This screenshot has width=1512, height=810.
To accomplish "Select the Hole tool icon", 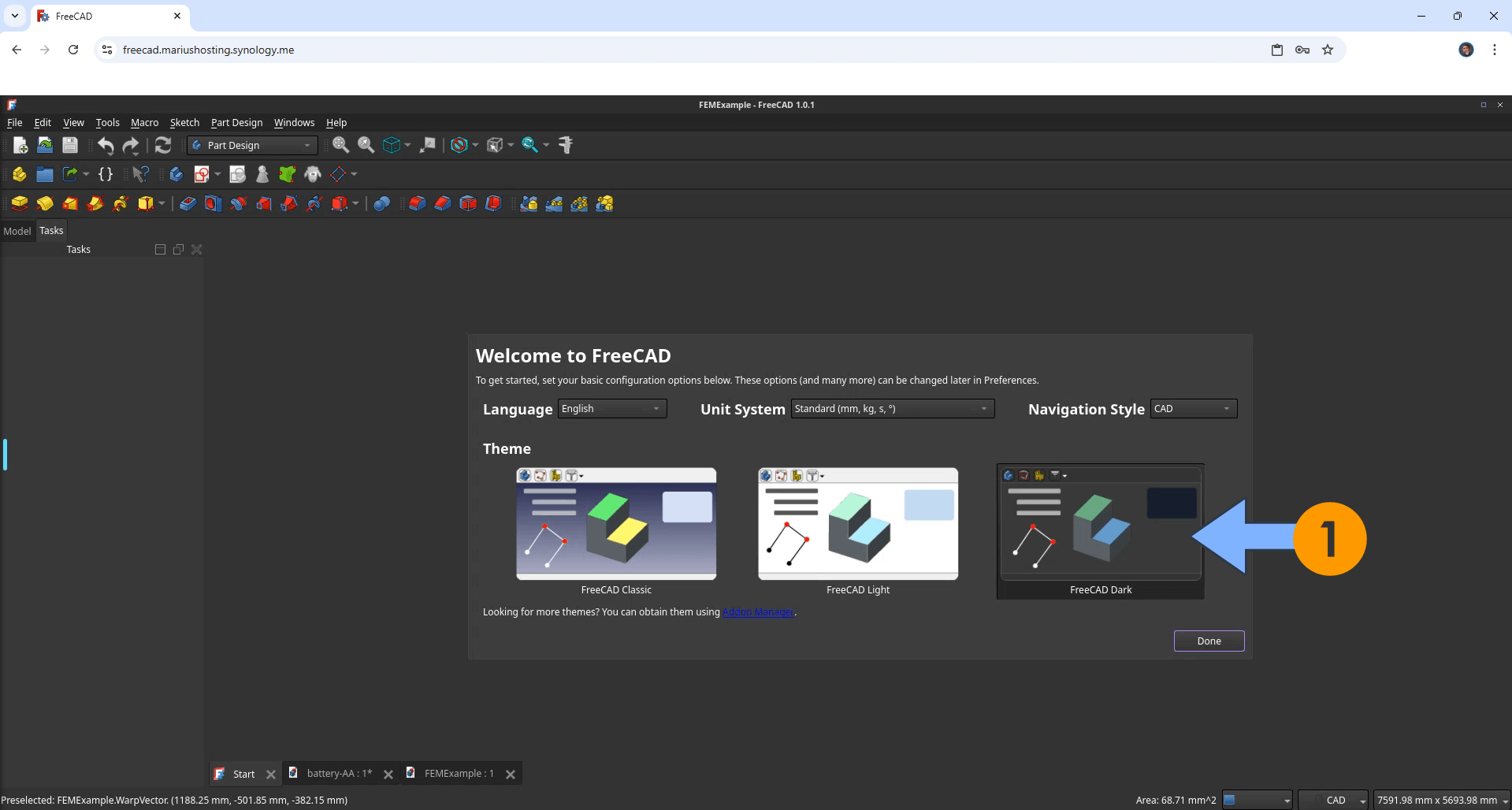I will coord(213,204).
